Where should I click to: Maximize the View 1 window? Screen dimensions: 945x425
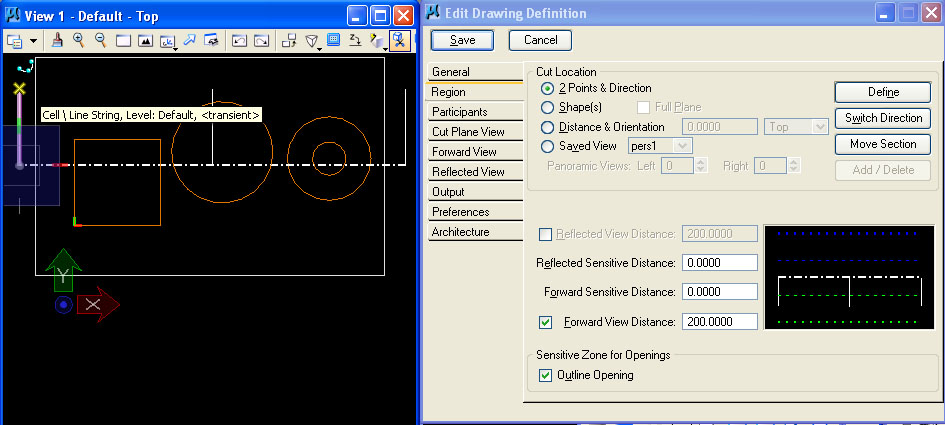pos(381,16)
